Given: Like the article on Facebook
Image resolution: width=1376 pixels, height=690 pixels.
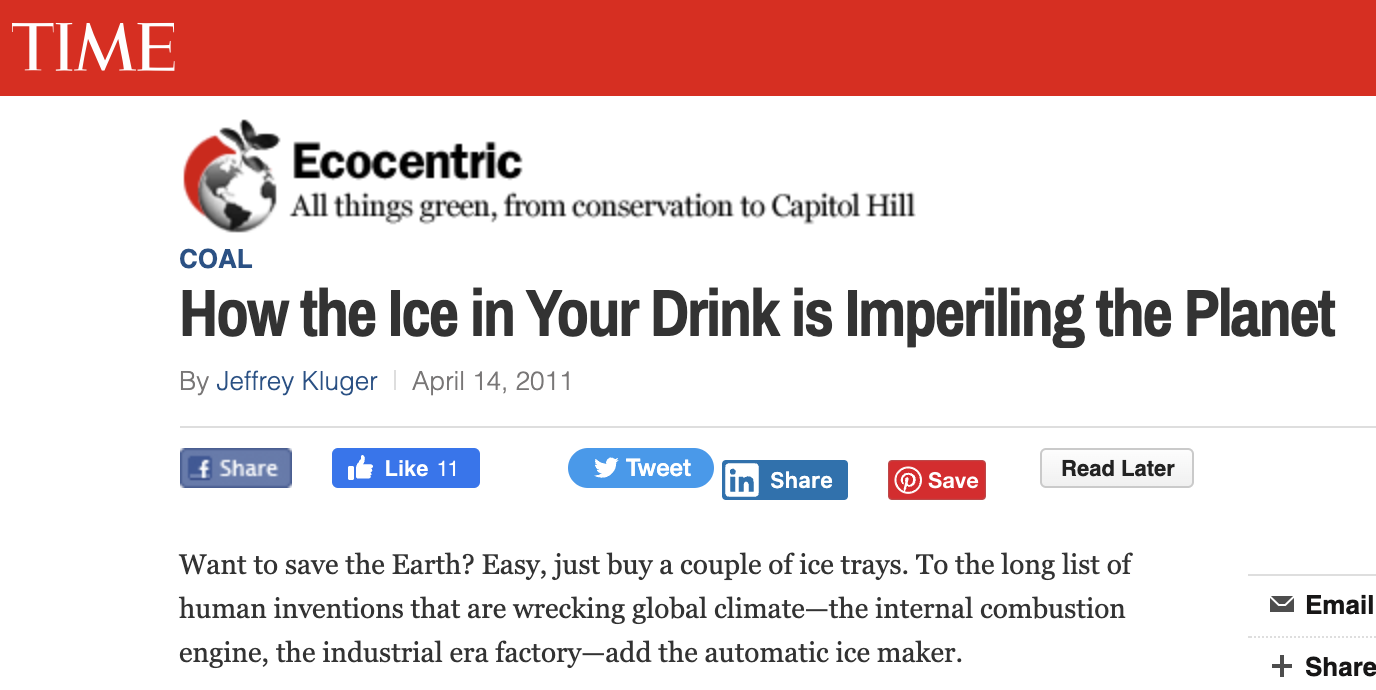Looking at the screenshot, I should [406, 468].
